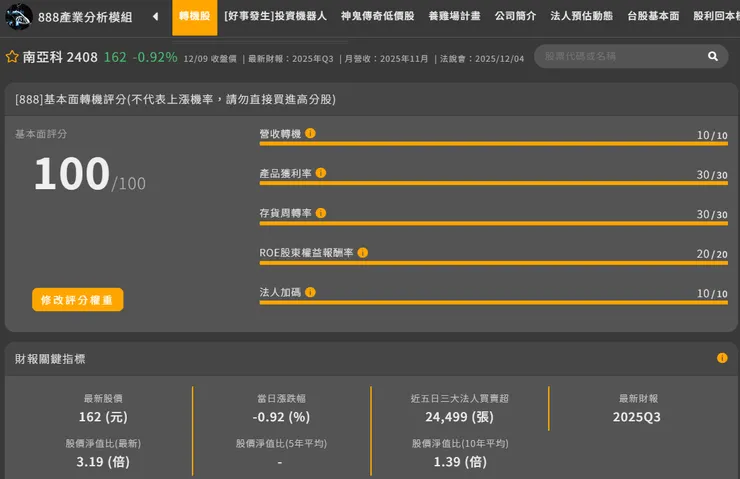Select the 轉機股 tab

tap(194, 17)
